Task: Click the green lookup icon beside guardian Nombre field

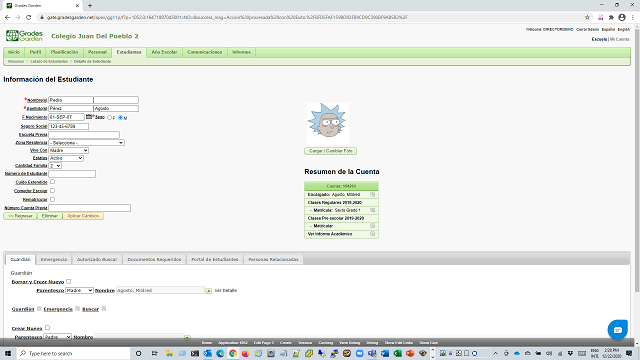Action: tap(209, 291)
